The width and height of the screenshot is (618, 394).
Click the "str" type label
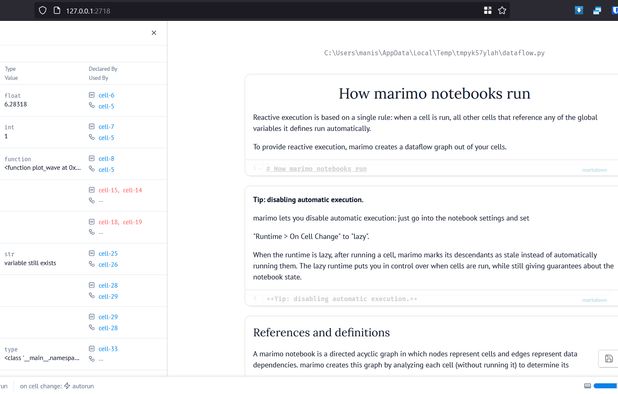pos(9,254)
